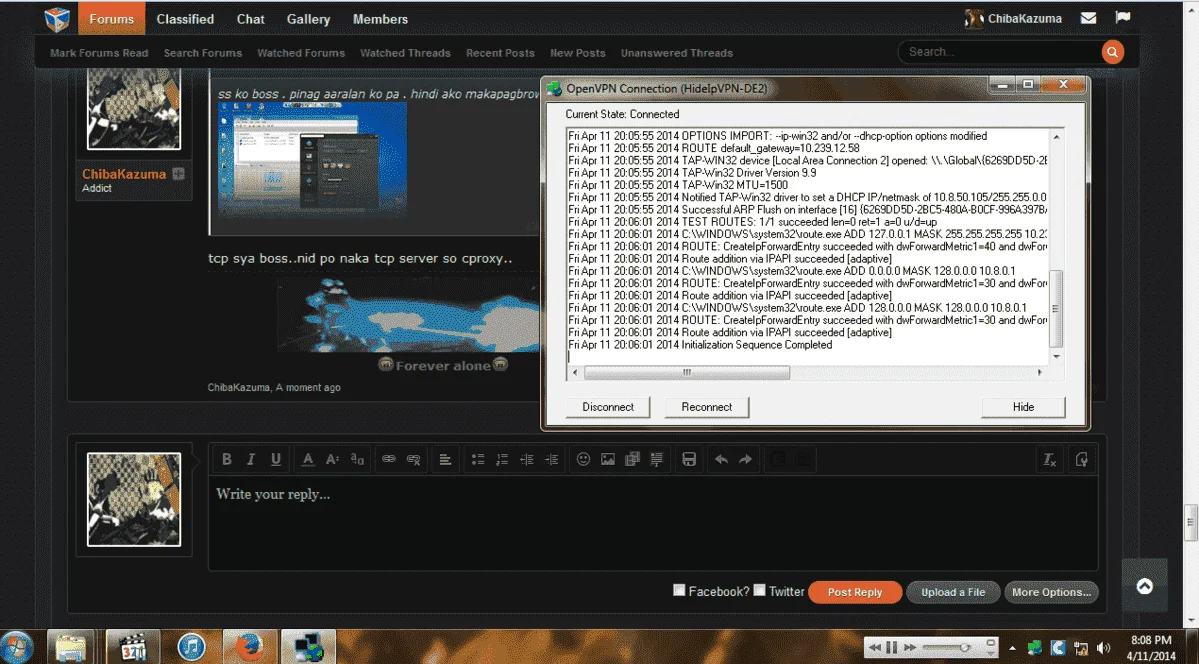Enable the Facebook share checkbox

click(x=679, y=590)
